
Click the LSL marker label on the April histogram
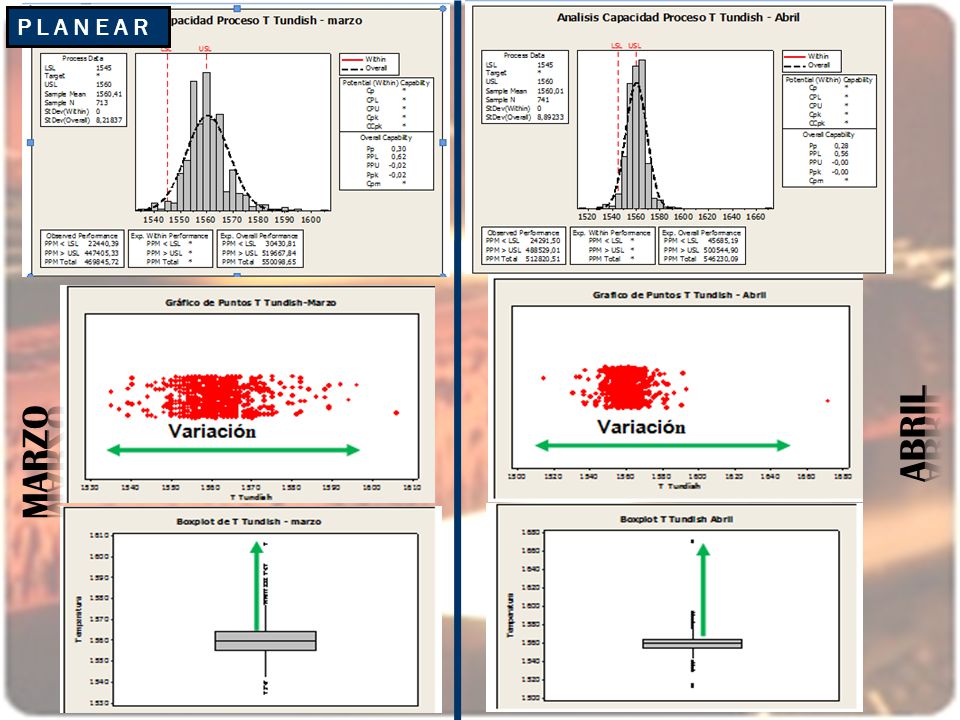point(617,45)
